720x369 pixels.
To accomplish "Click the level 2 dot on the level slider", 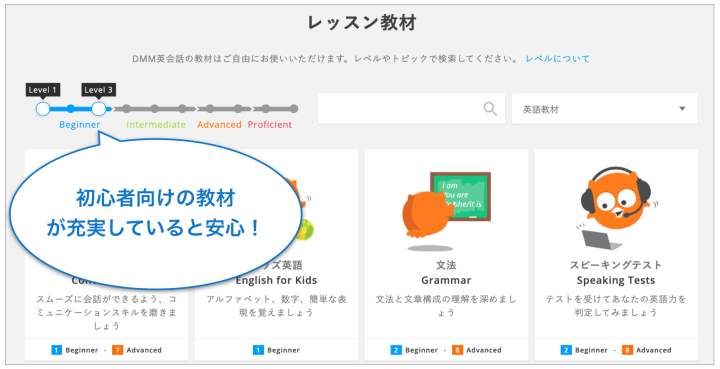I will click(x=71, y=109).
